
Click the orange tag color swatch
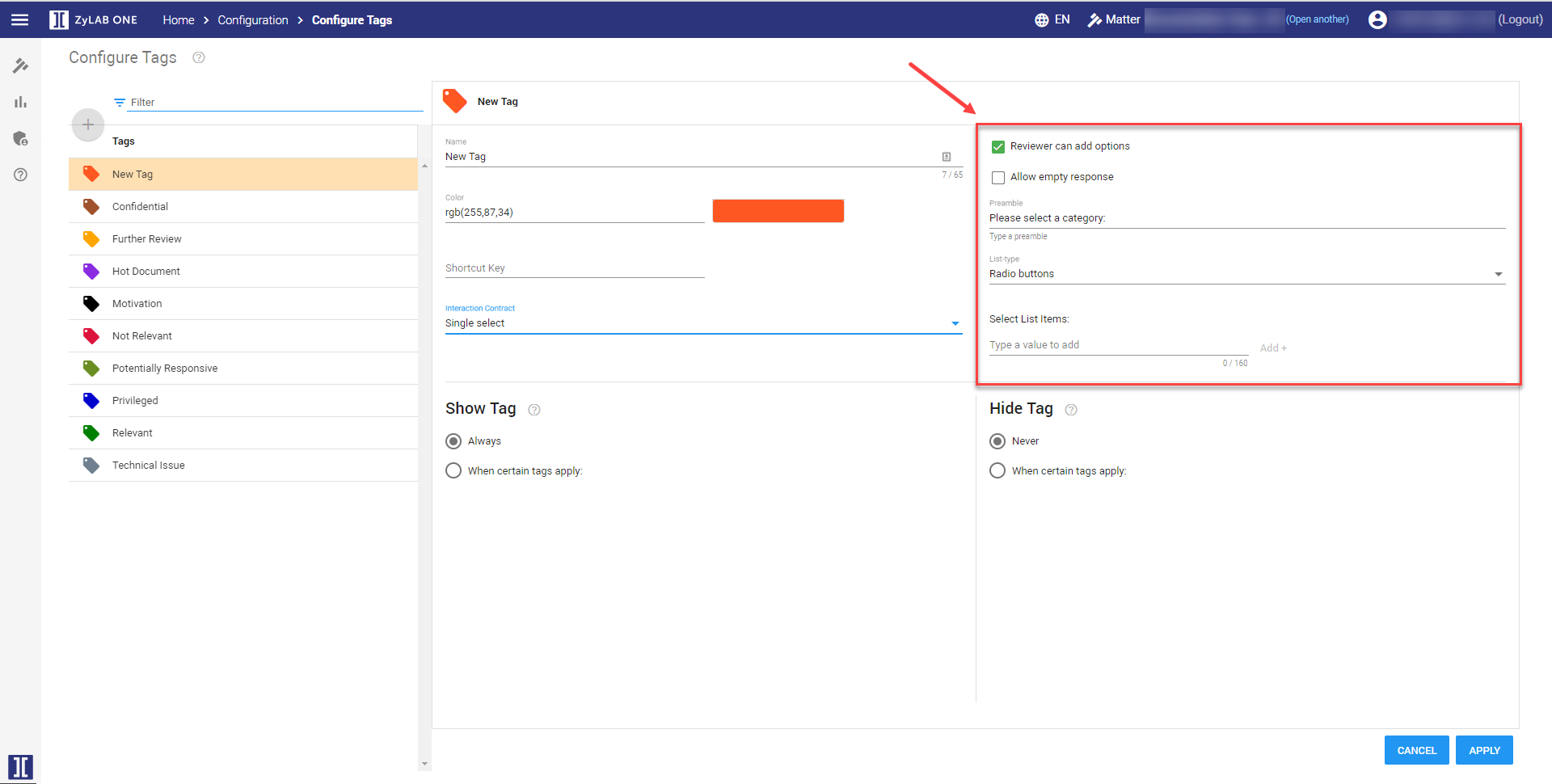(778, 211)
